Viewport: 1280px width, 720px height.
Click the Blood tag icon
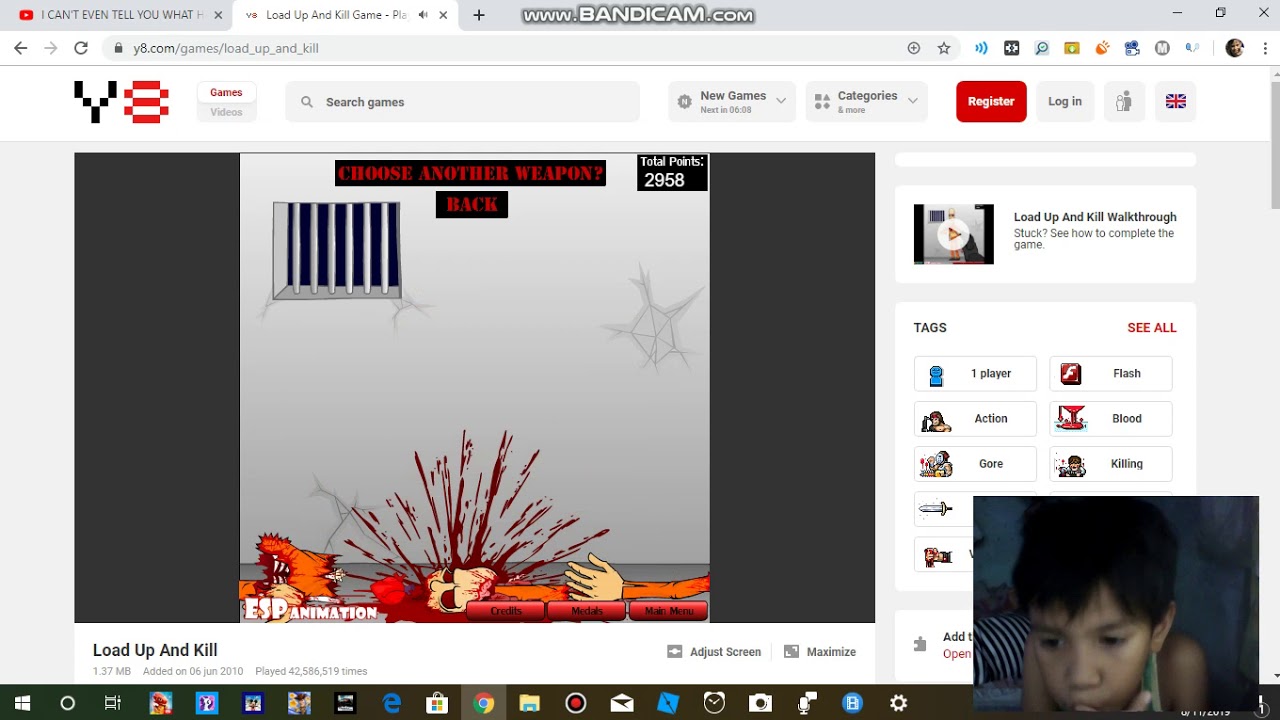click(x=1071, y=419)
